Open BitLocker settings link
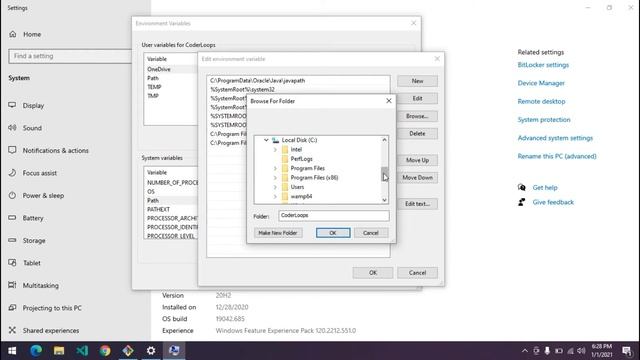The image size is (640, 360). [543, 65]
